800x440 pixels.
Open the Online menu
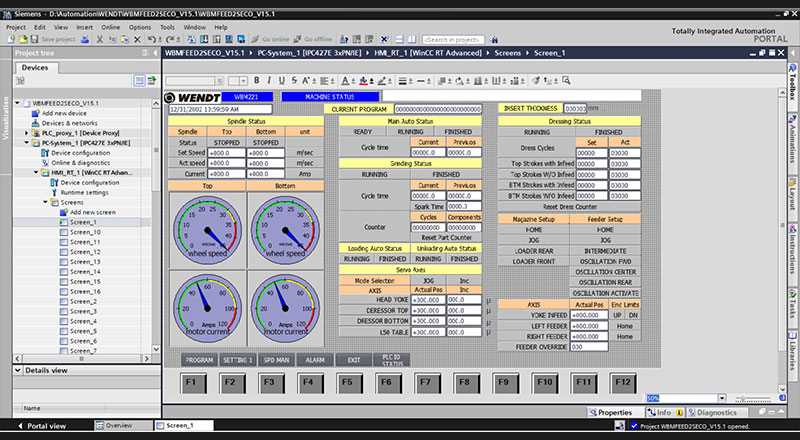[x=110, y=28]
